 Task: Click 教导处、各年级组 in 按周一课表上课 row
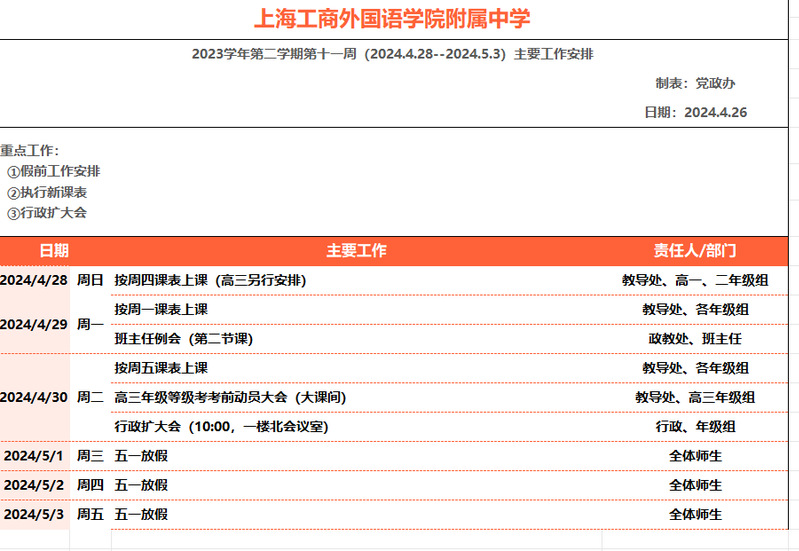[x=695, y=309]
